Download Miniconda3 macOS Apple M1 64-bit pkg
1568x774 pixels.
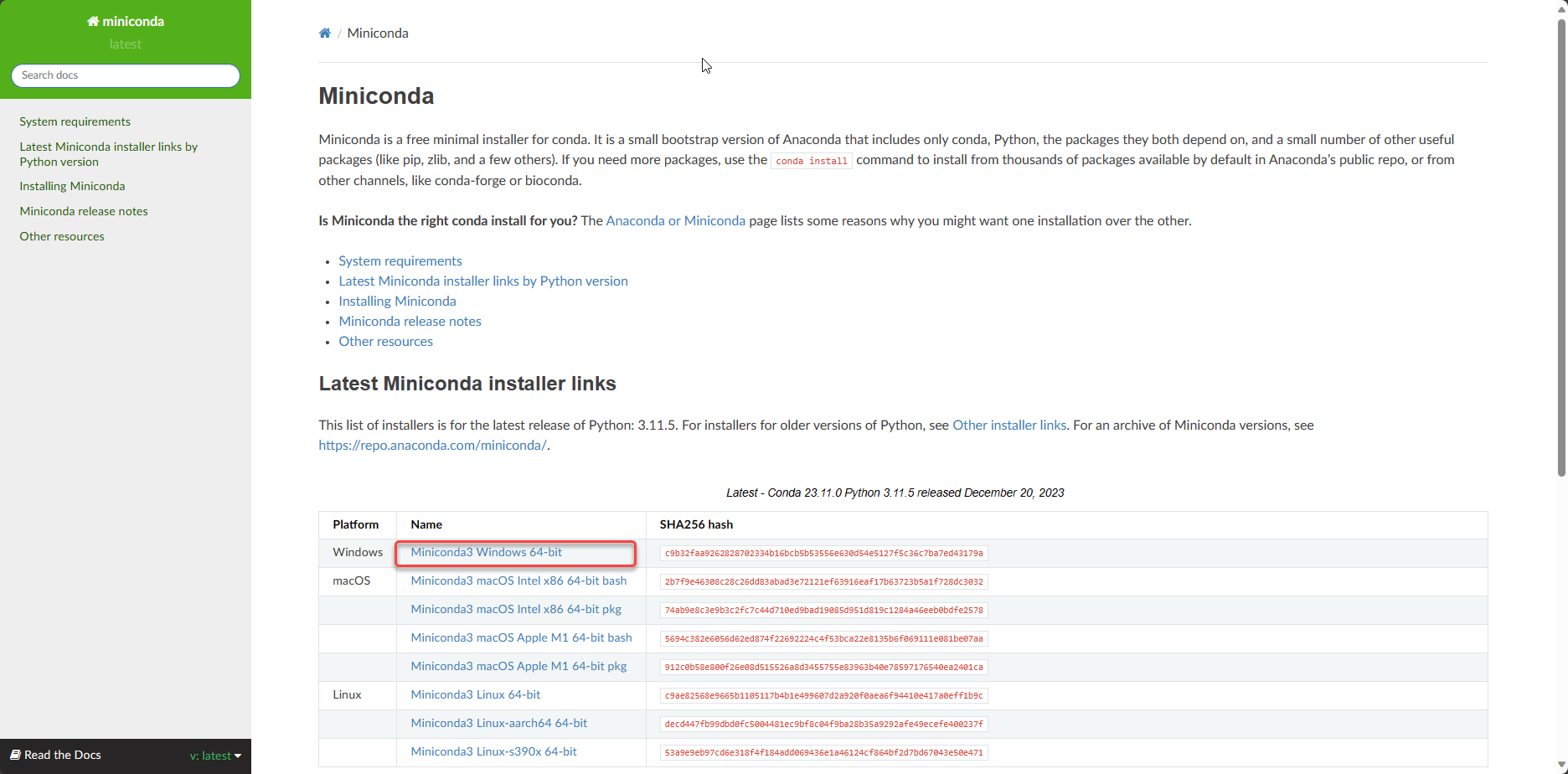click(x=518, y=666)
